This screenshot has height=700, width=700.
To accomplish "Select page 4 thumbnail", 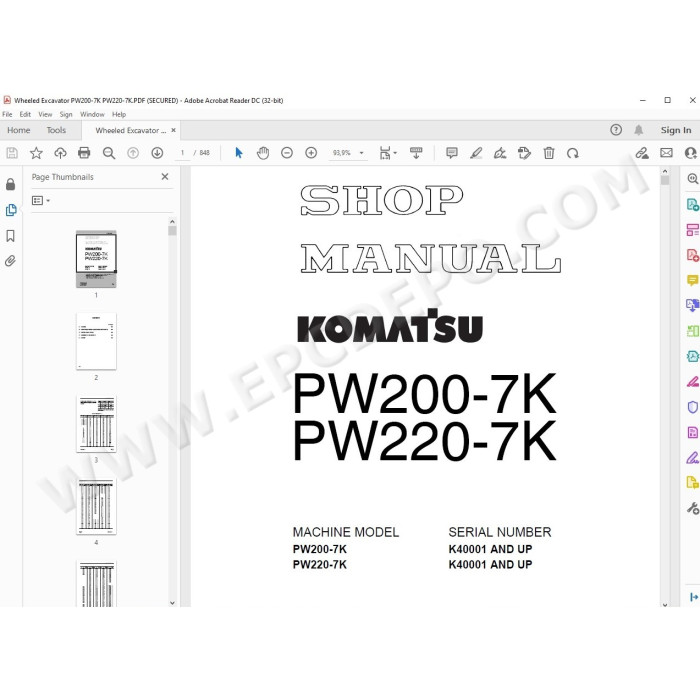I will click(96, 507).
